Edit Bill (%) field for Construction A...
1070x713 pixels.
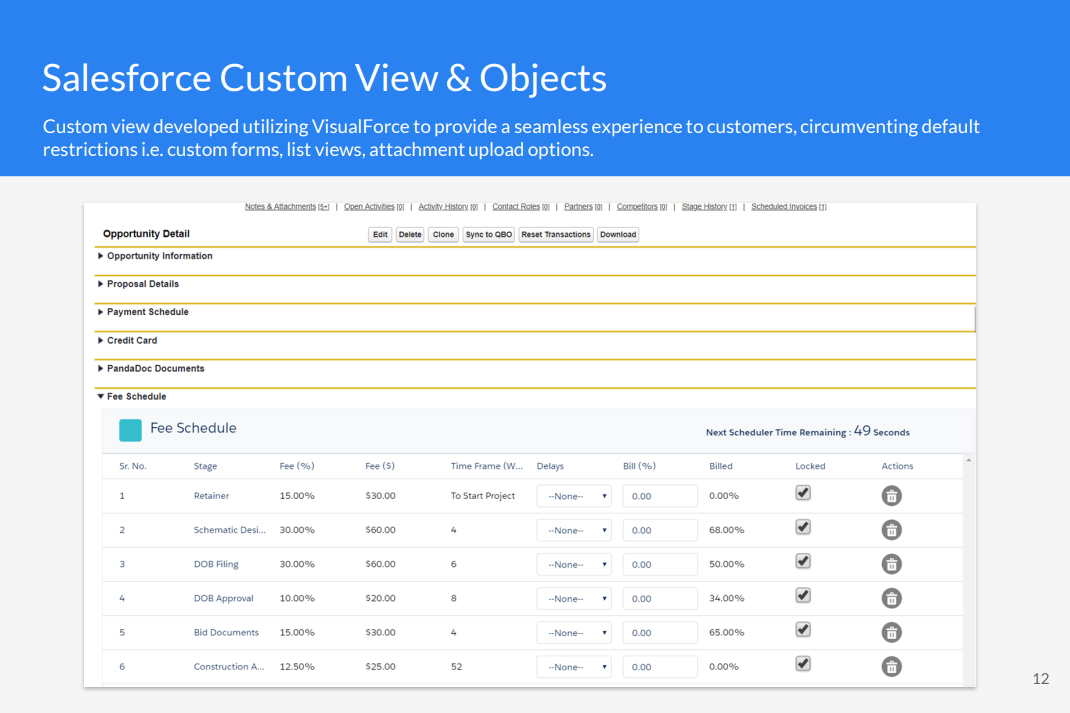[x=660, y=667]
